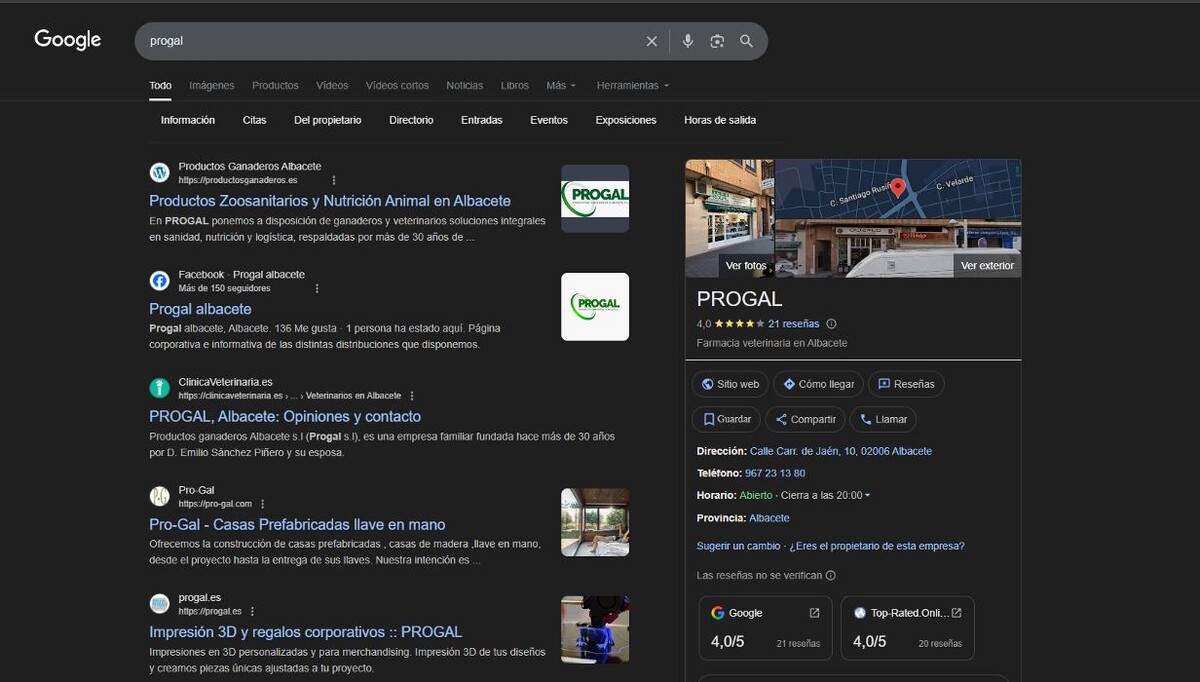Open the map thumbnail with red pin
Screen dimensions: 1200x682
(897, 189)
